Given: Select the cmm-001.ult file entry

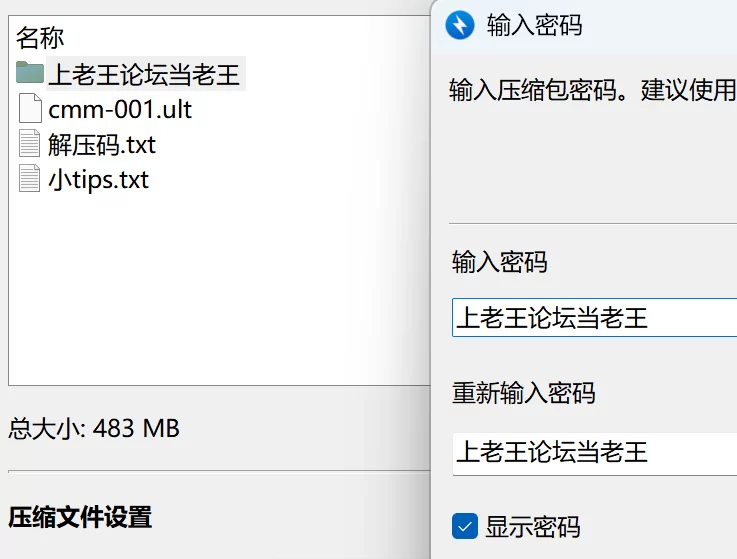Looking at the screenshot, I should click(x=120, y=110).
